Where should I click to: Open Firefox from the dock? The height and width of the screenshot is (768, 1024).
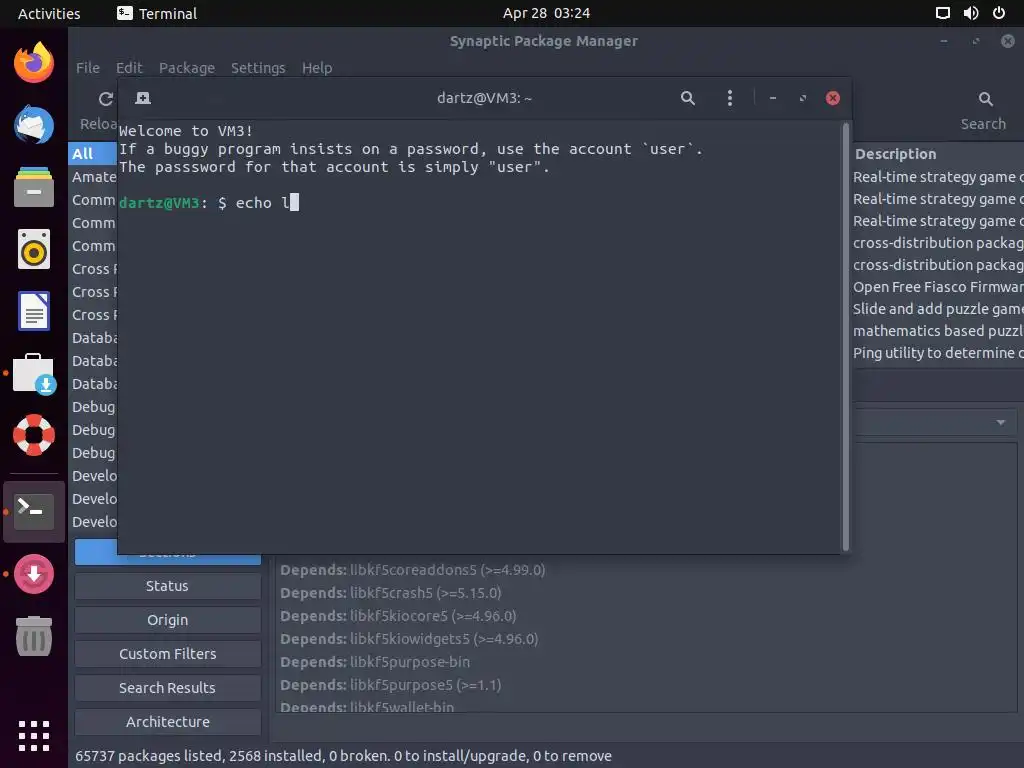[x=34, y=63]
